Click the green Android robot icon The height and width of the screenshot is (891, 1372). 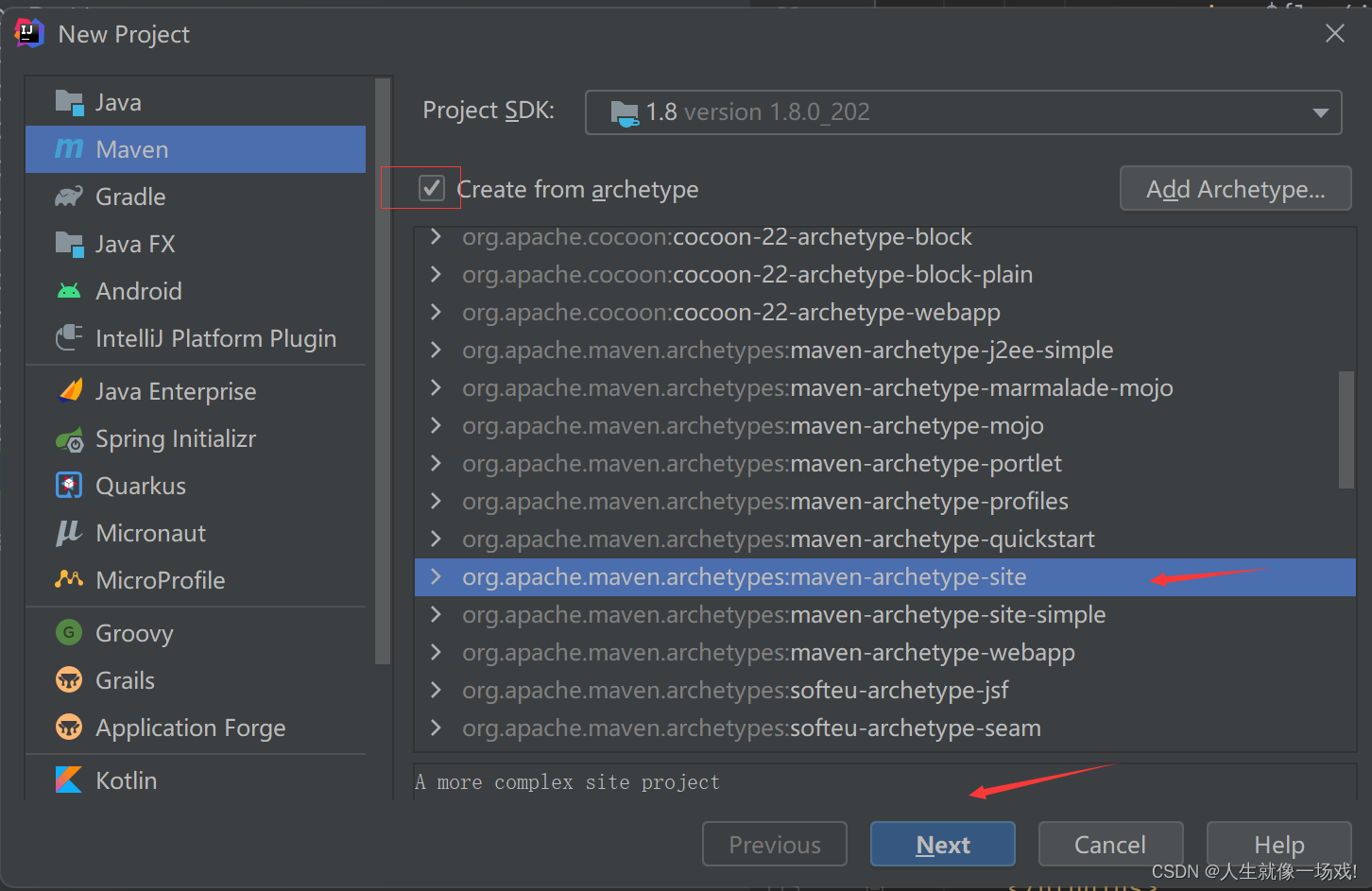[69, 291]
